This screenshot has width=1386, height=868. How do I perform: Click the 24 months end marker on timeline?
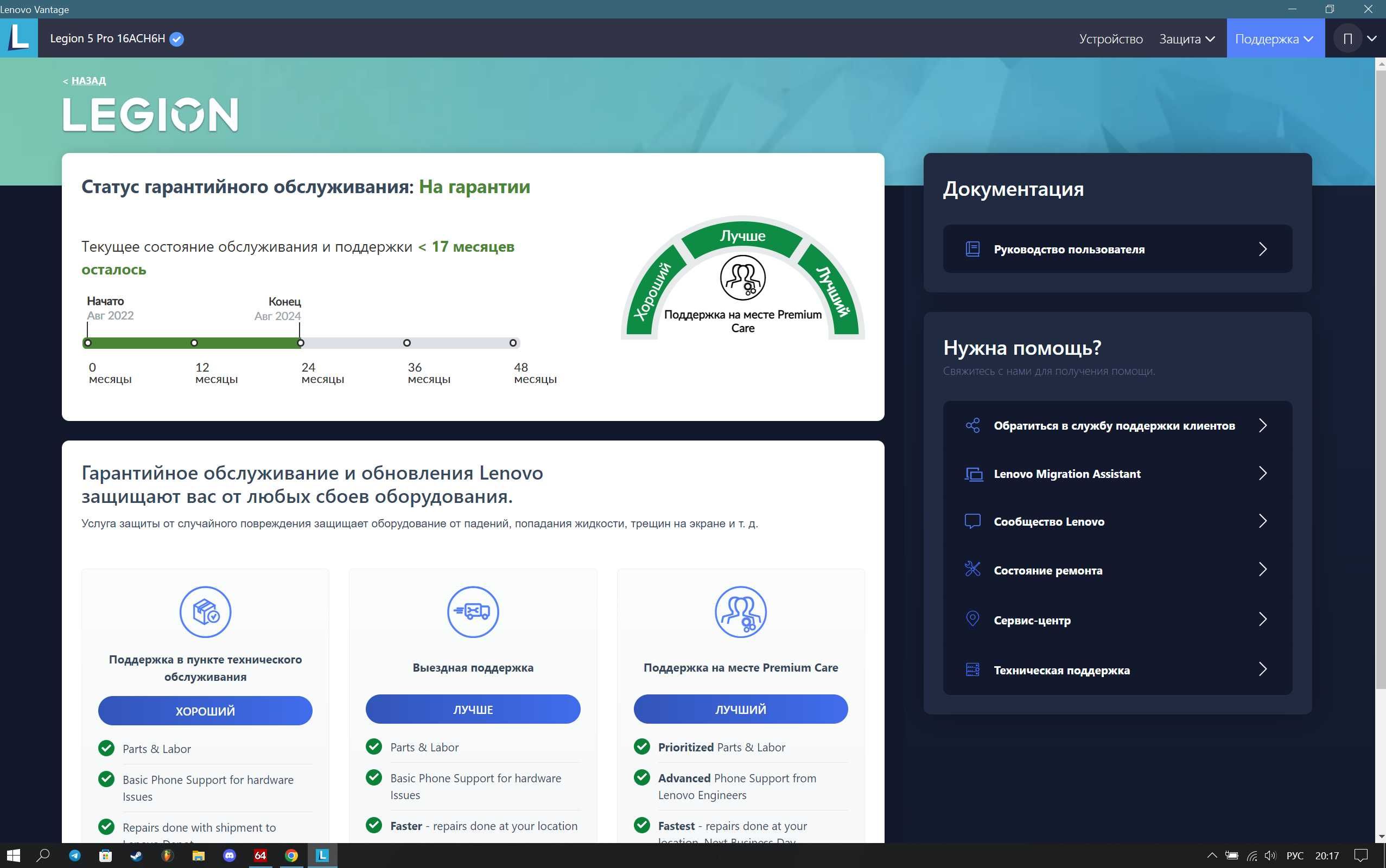pos(300,343)
